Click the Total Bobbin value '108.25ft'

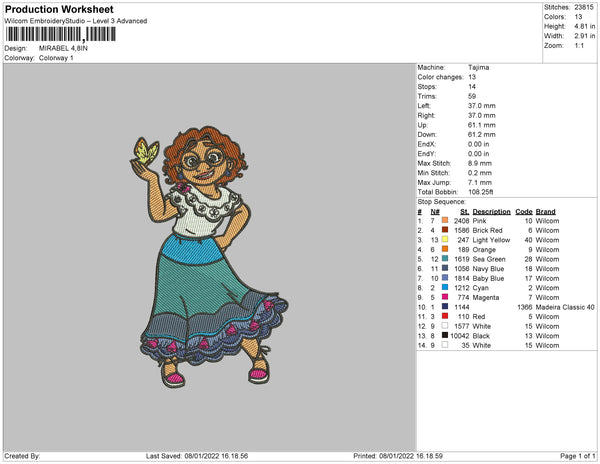point(481,192)
